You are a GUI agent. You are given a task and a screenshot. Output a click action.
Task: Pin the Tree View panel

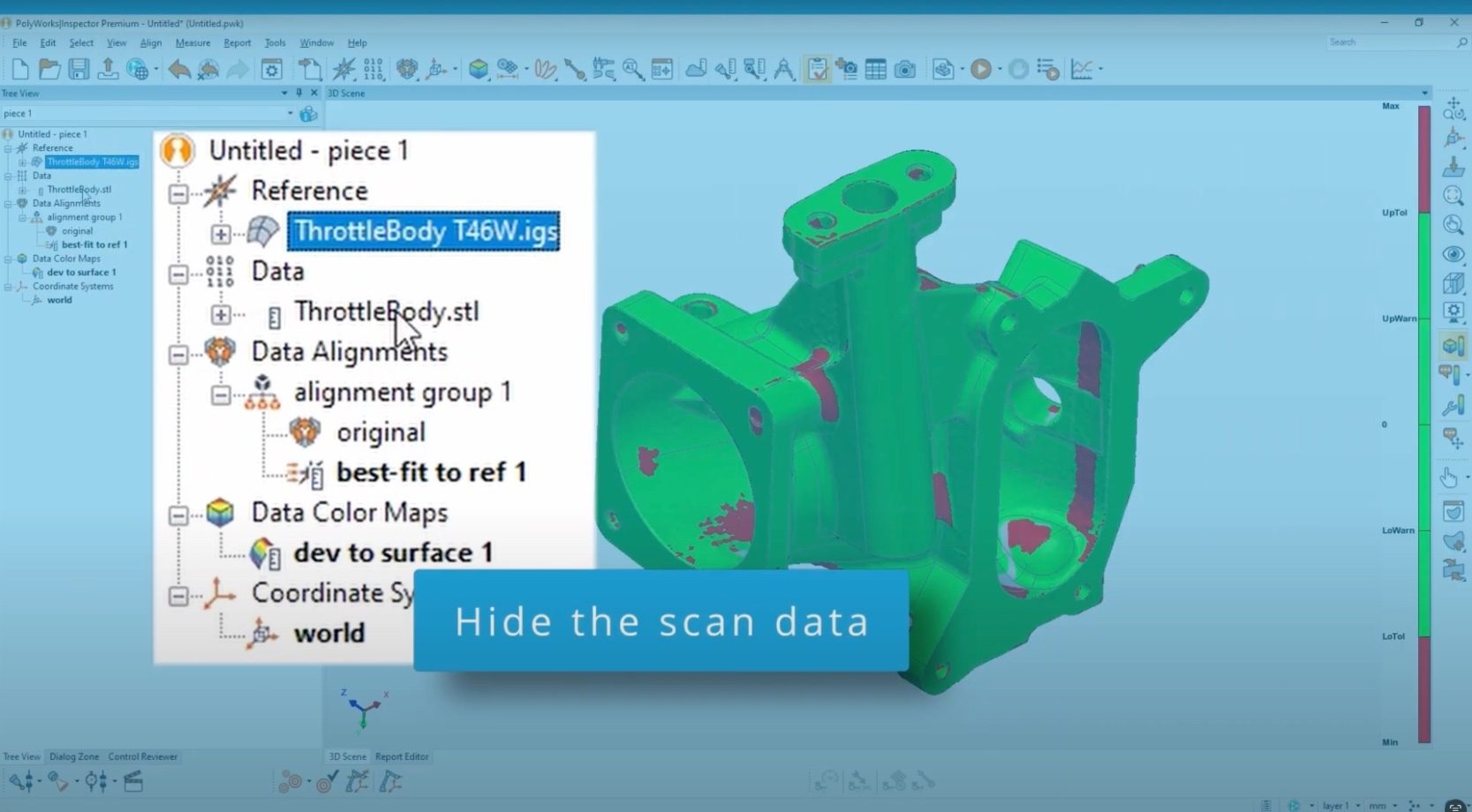[300, 93]
